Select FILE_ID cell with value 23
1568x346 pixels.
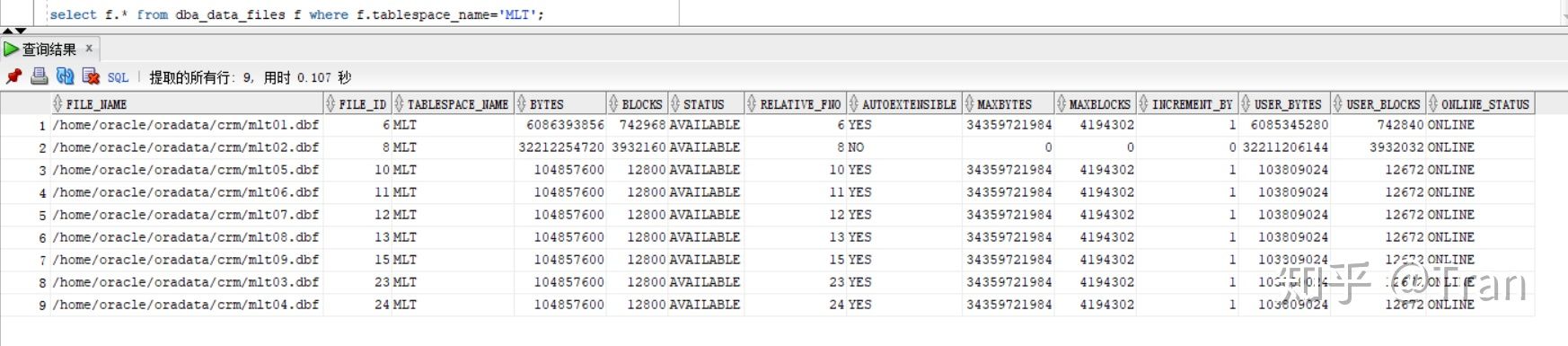point(358,282)
